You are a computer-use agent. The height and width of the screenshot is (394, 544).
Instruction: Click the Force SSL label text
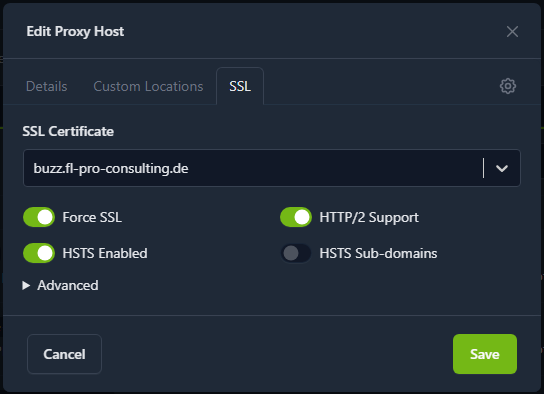coord(92,217)
